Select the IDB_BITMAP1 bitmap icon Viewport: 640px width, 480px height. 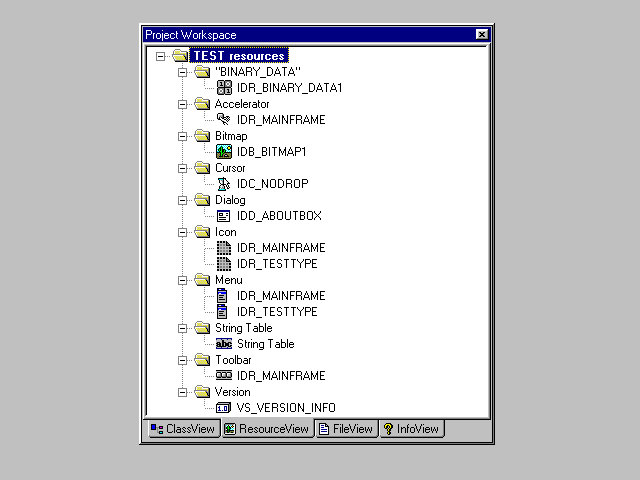pyautogui.click(x=224, y=152)
